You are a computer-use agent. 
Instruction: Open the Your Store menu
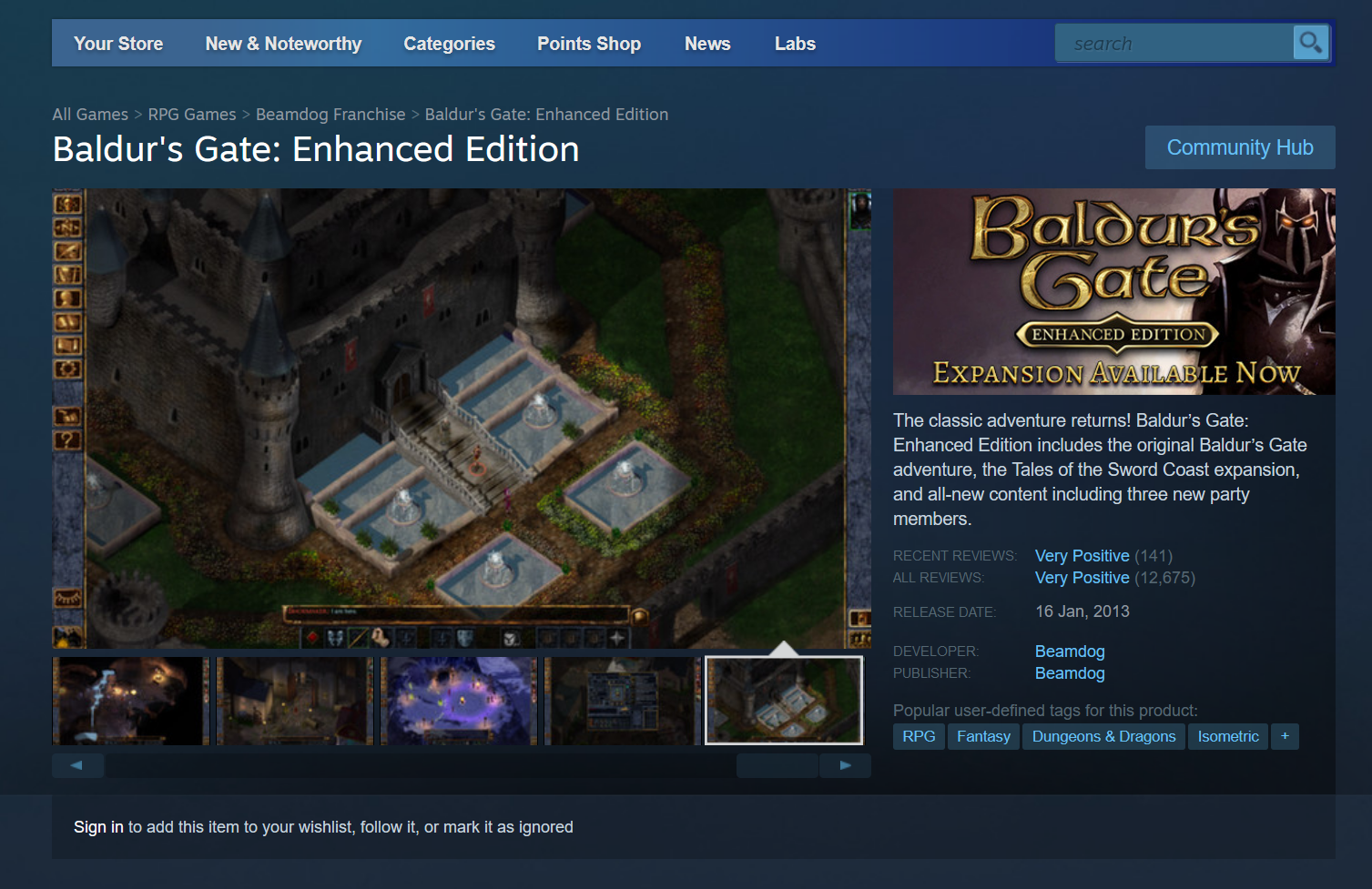[x=118, y=44]
